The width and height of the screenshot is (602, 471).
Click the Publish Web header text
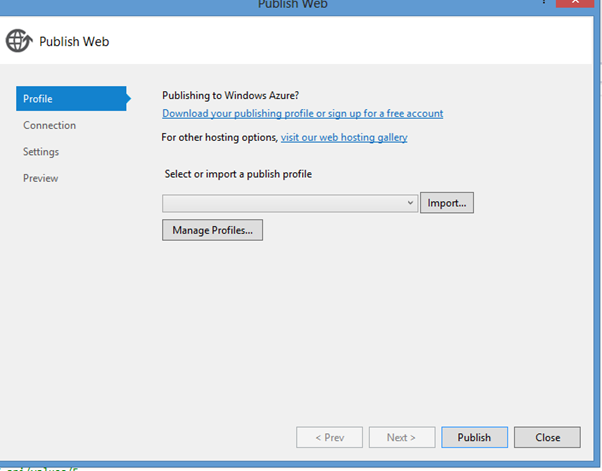pos(74,42)
